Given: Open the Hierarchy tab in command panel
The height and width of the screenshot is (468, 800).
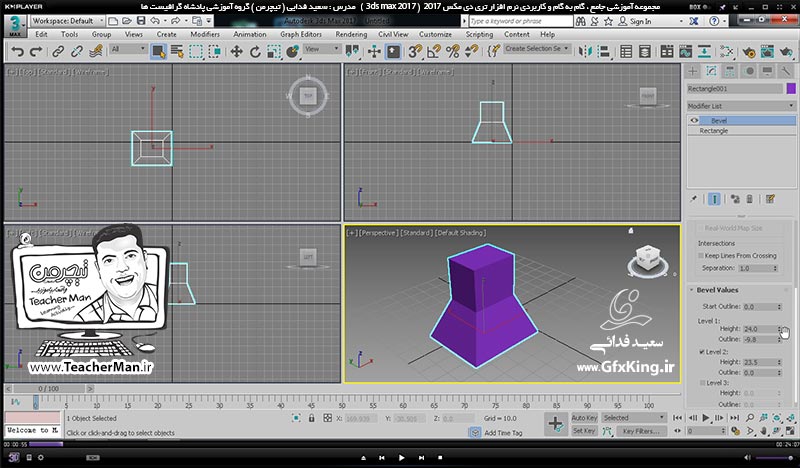Looking at the screenshot, I should click(730, 71).
